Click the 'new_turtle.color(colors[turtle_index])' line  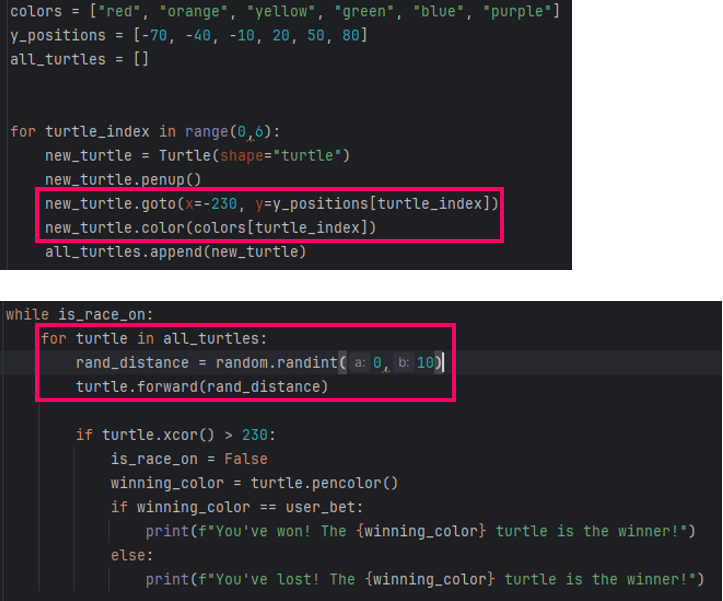tap(210, 227)
